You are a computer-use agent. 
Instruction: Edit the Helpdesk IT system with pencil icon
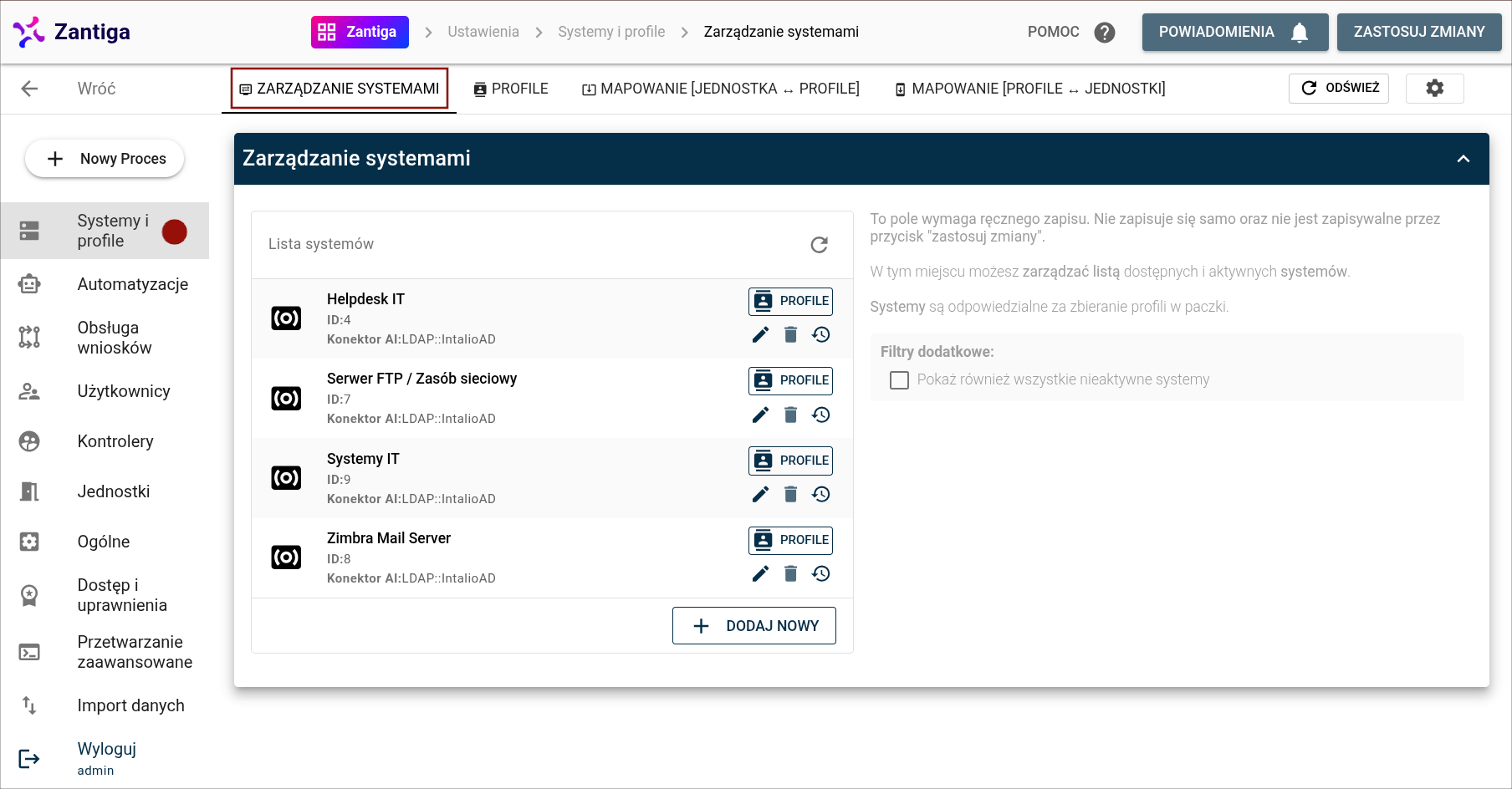pyautogui.click(x=760, y=335)
